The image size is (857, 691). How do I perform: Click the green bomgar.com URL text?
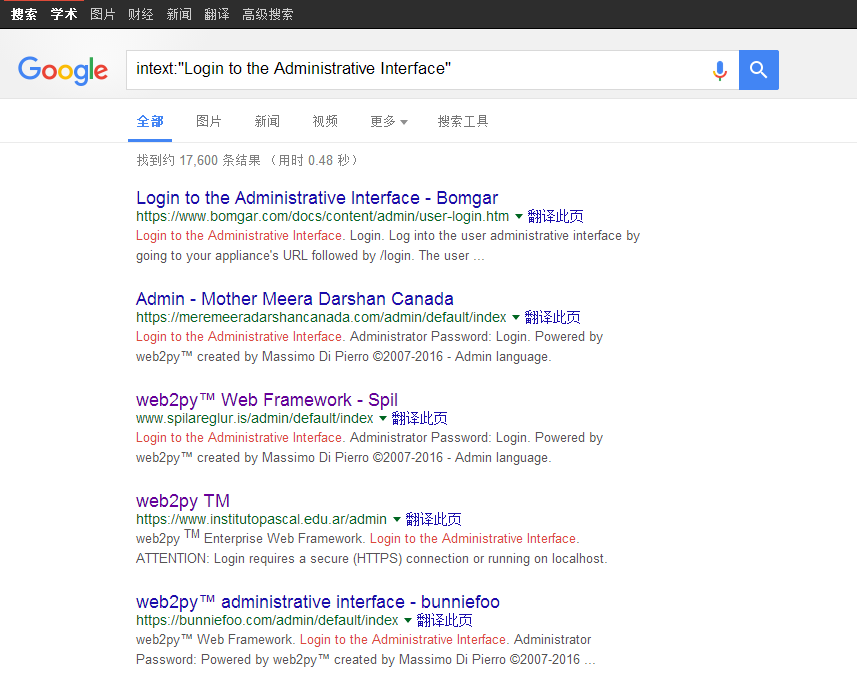pyautogui.click(x=322, y=216)
